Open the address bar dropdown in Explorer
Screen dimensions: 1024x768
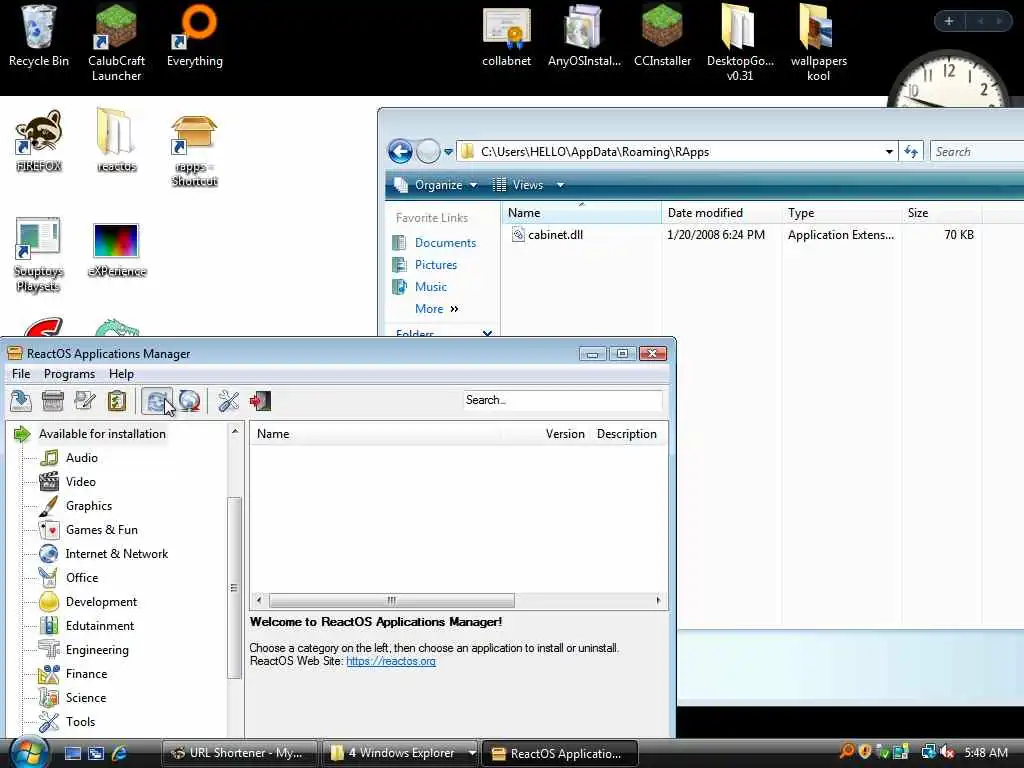click(889, 152)
